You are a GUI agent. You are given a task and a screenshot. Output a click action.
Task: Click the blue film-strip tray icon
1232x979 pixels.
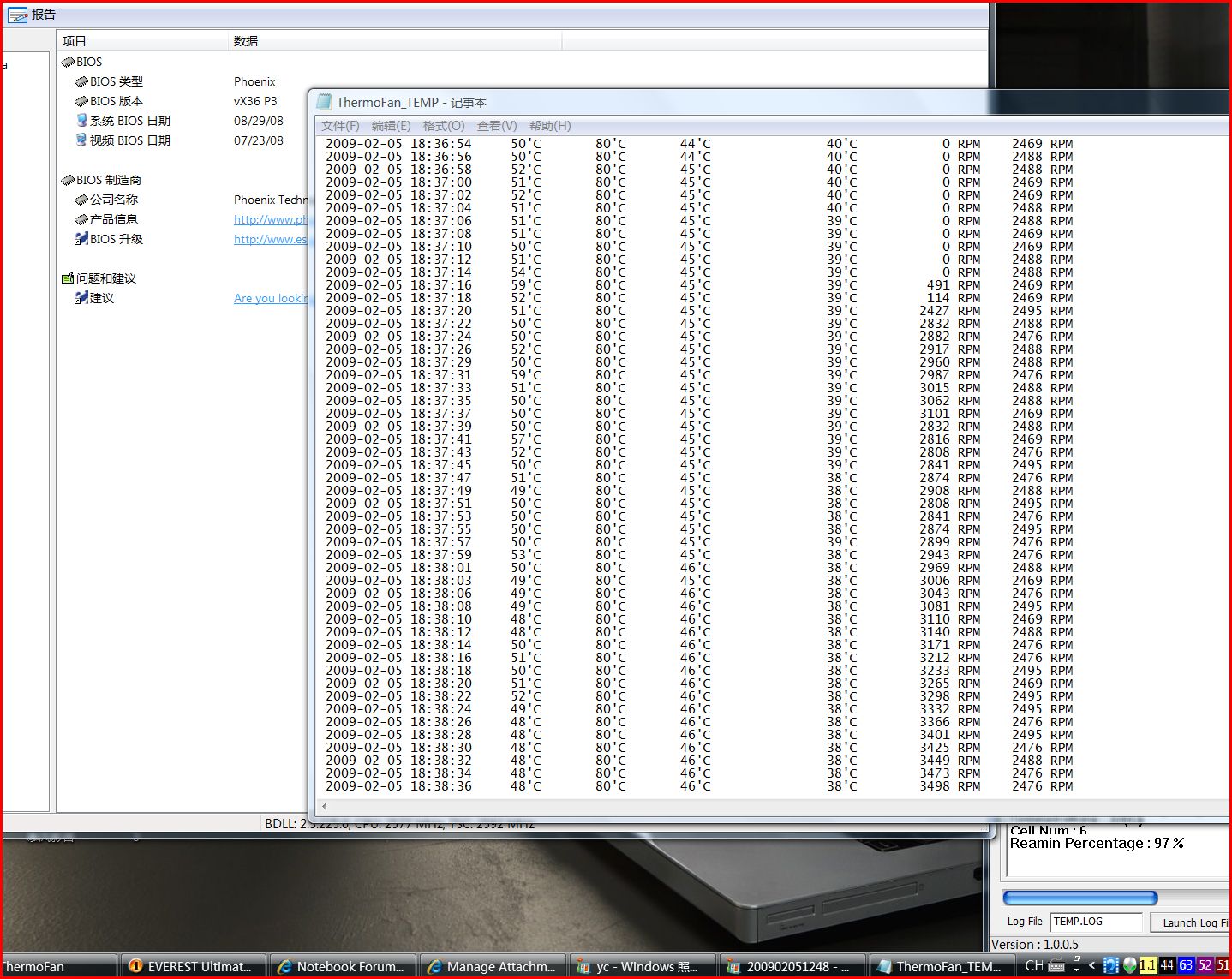click(x=1111, y=965)
